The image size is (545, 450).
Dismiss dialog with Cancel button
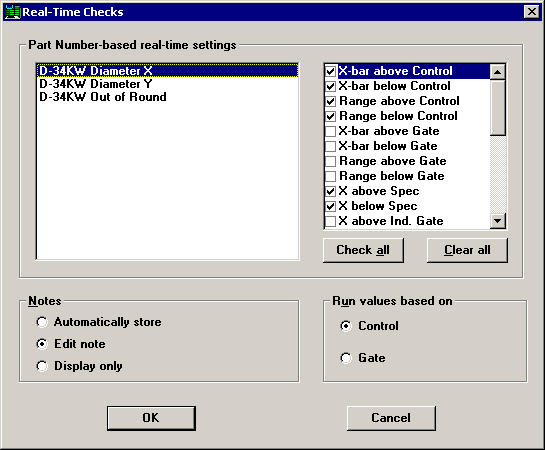coord(391,418)
